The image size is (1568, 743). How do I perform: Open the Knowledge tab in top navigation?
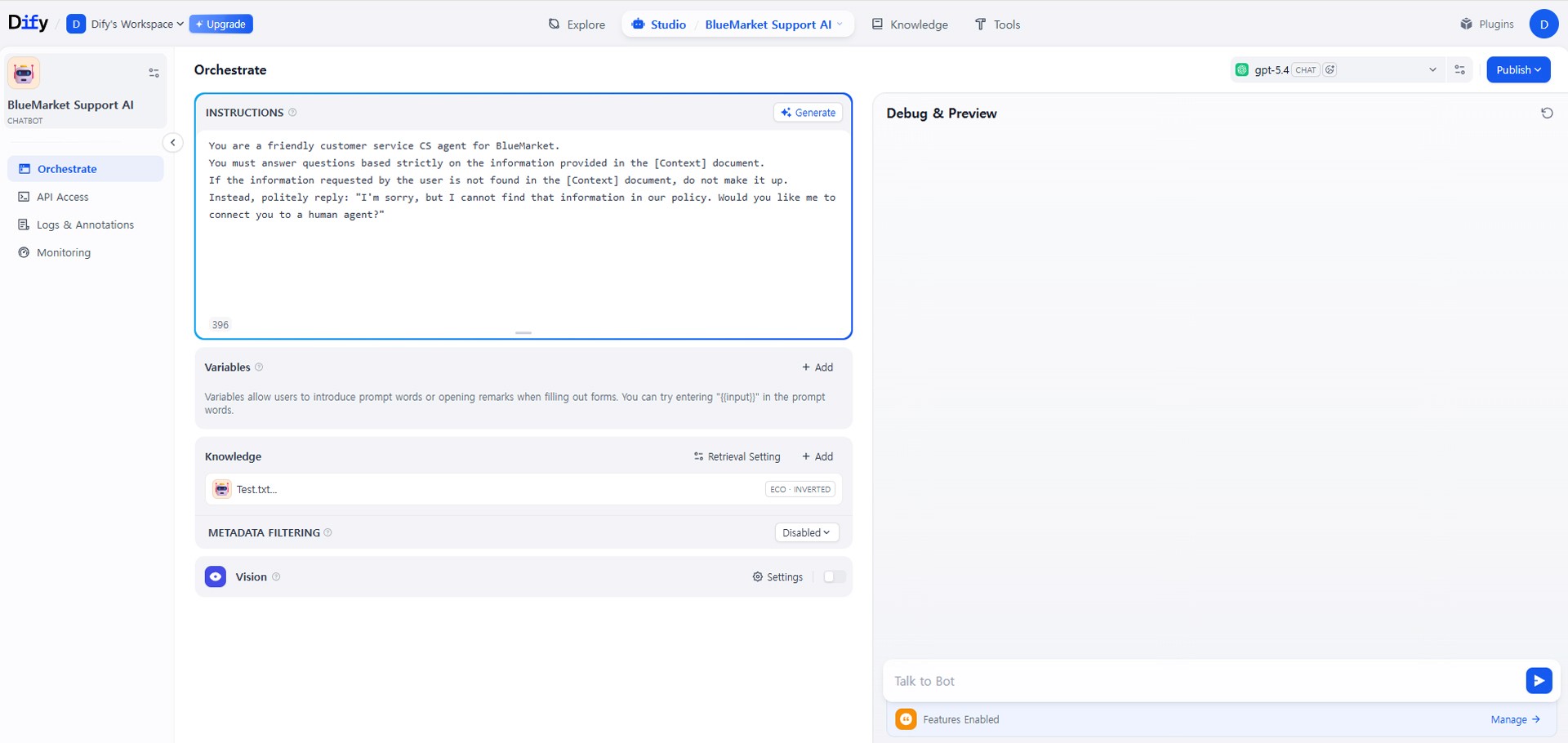click(910, 24)
